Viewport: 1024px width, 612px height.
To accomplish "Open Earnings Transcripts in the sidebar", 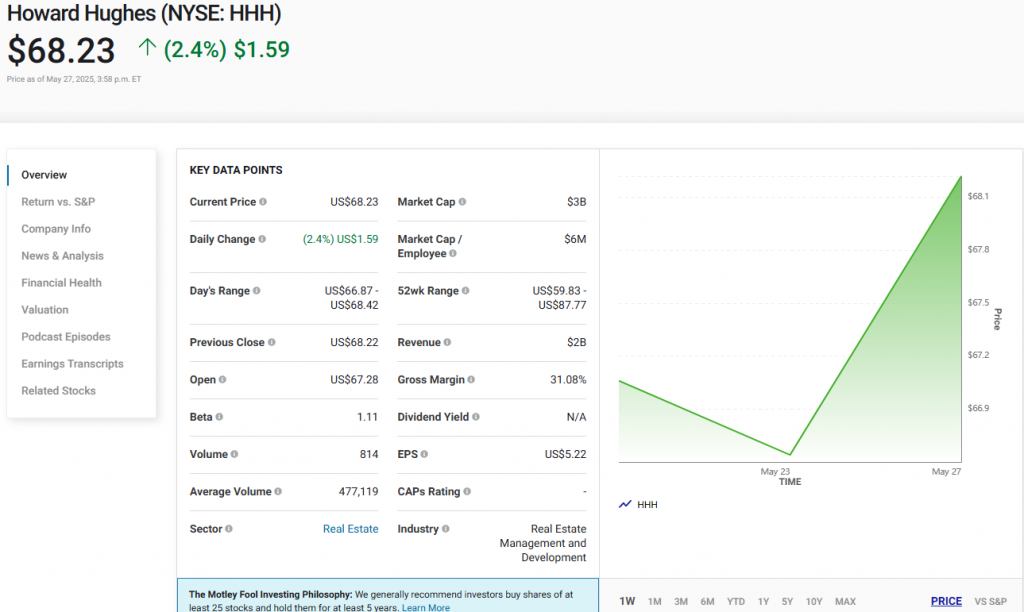I will coord(72,364).
